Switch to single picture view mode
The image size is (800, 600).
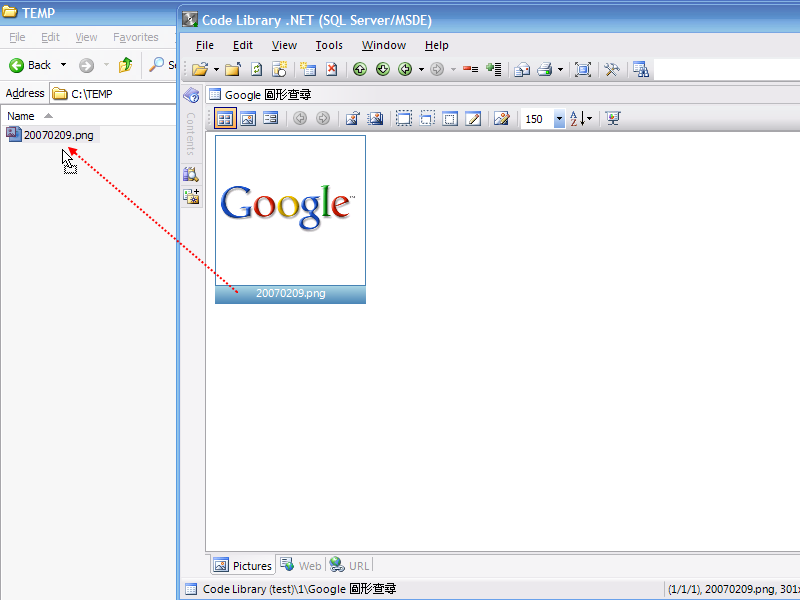click(x=248, y=119)
